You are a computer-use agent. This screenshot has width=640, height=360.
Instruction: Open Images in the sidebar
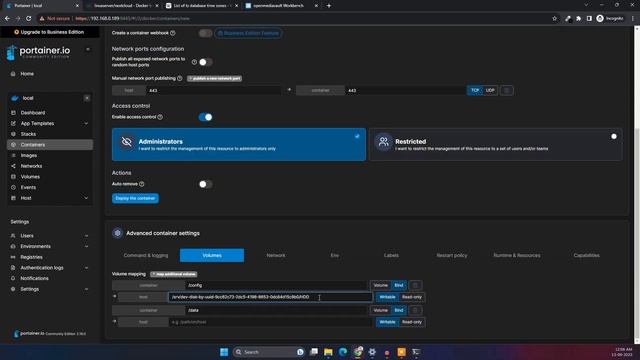click(x=29, y=156)
